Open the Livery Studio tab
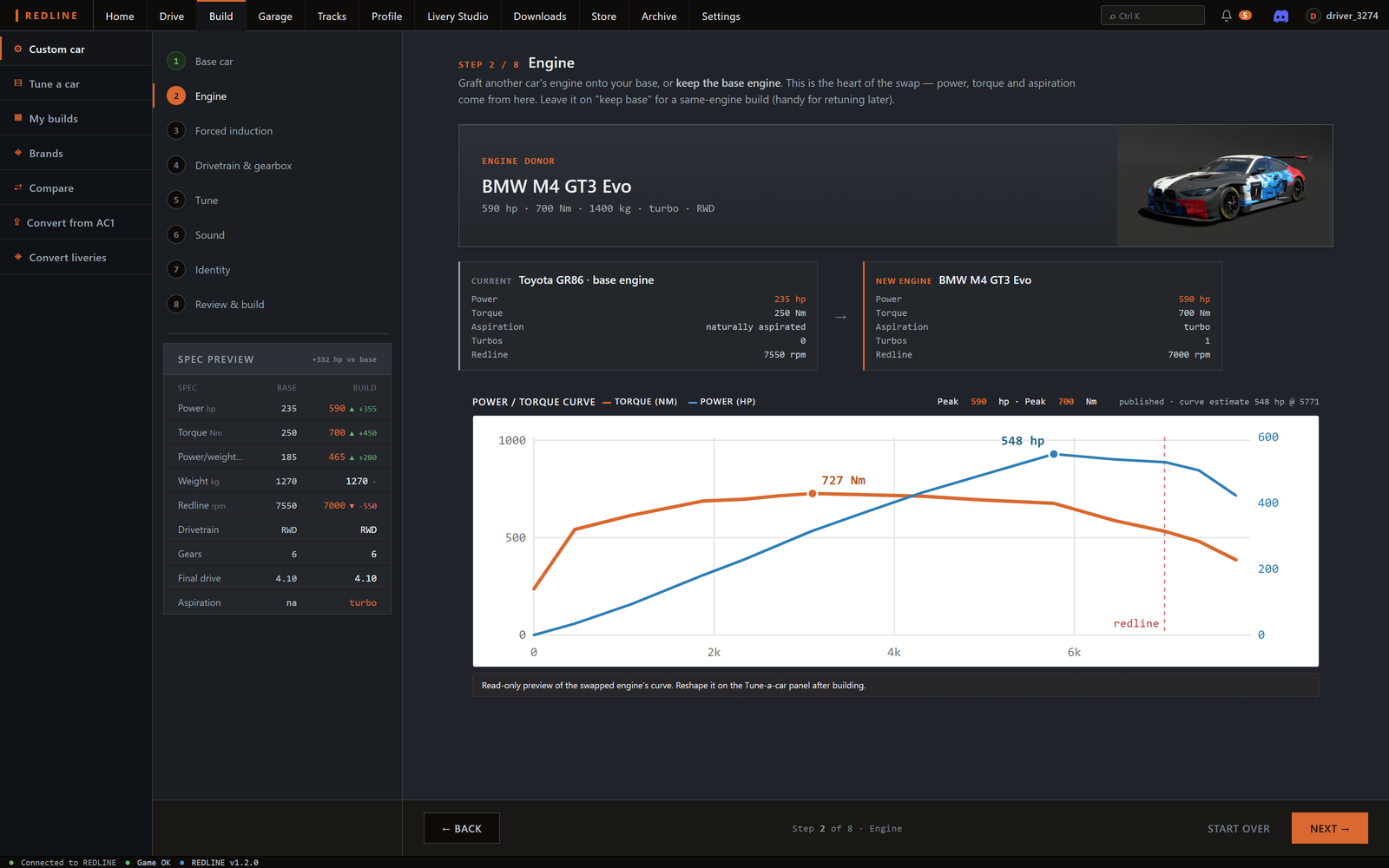Image resolution: width=1389 pixels, height=868 pixels. click(x=458, y=16)
